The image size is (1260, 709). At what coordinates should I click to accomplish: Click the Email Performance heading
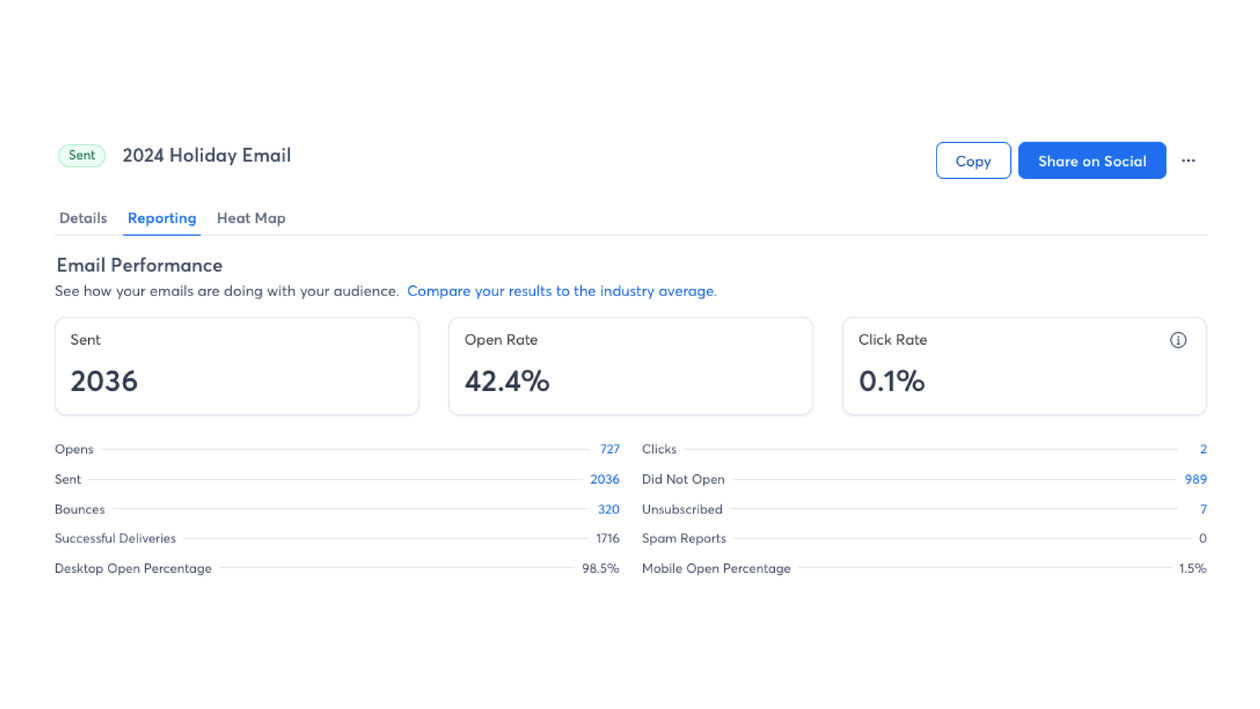click(x=139, y=265)
